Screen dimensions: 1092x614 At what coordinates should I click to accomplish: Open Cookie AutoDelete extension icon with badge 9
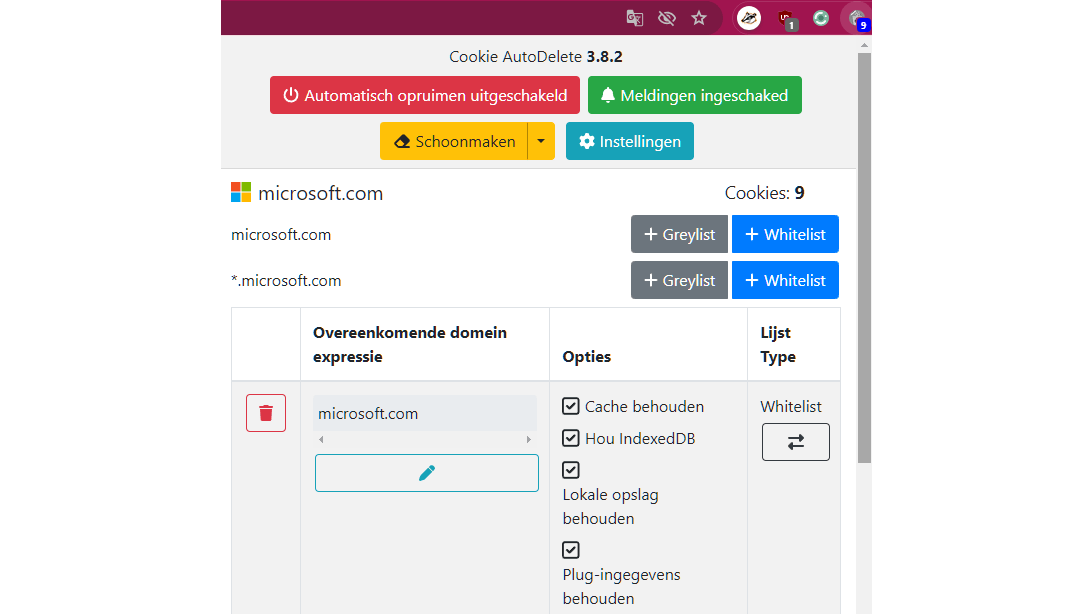pos(857,18)
